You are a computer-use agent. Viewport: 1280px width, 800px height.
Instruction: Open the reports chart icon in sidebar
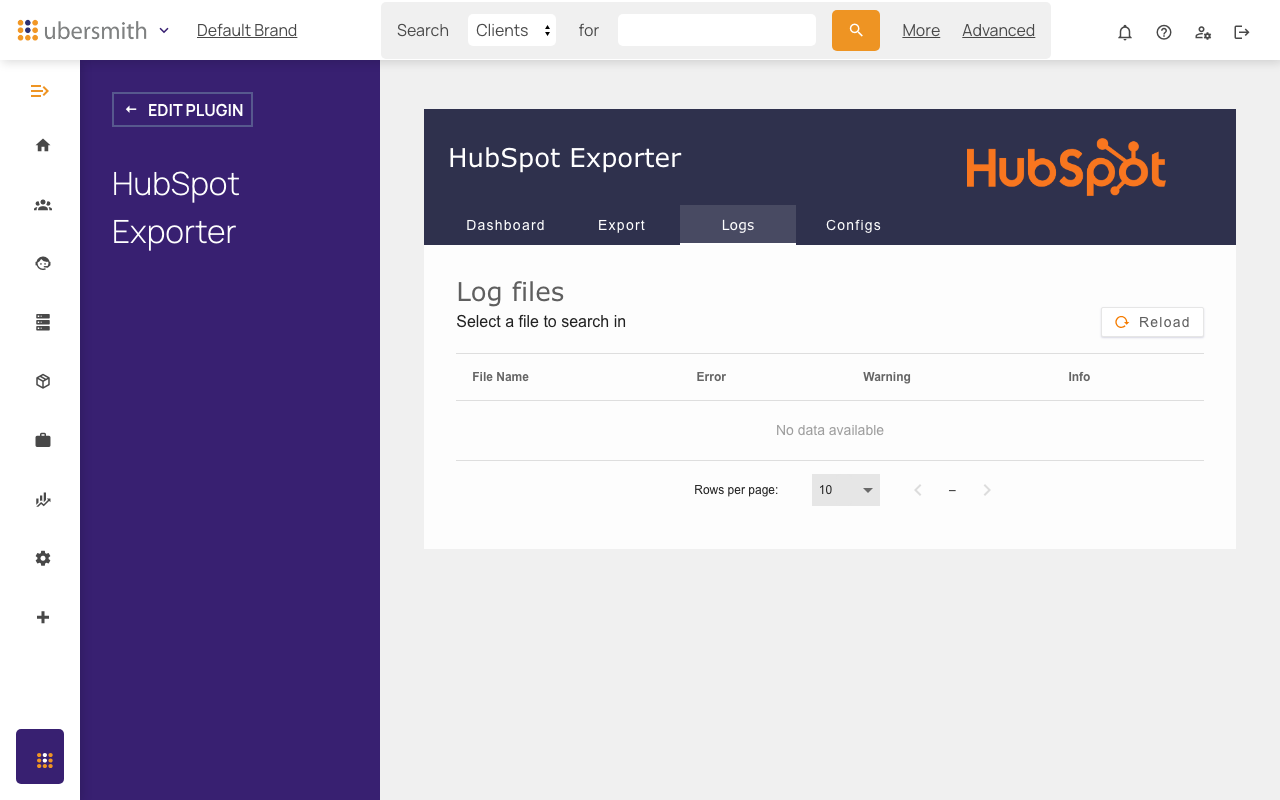[43, 499]
